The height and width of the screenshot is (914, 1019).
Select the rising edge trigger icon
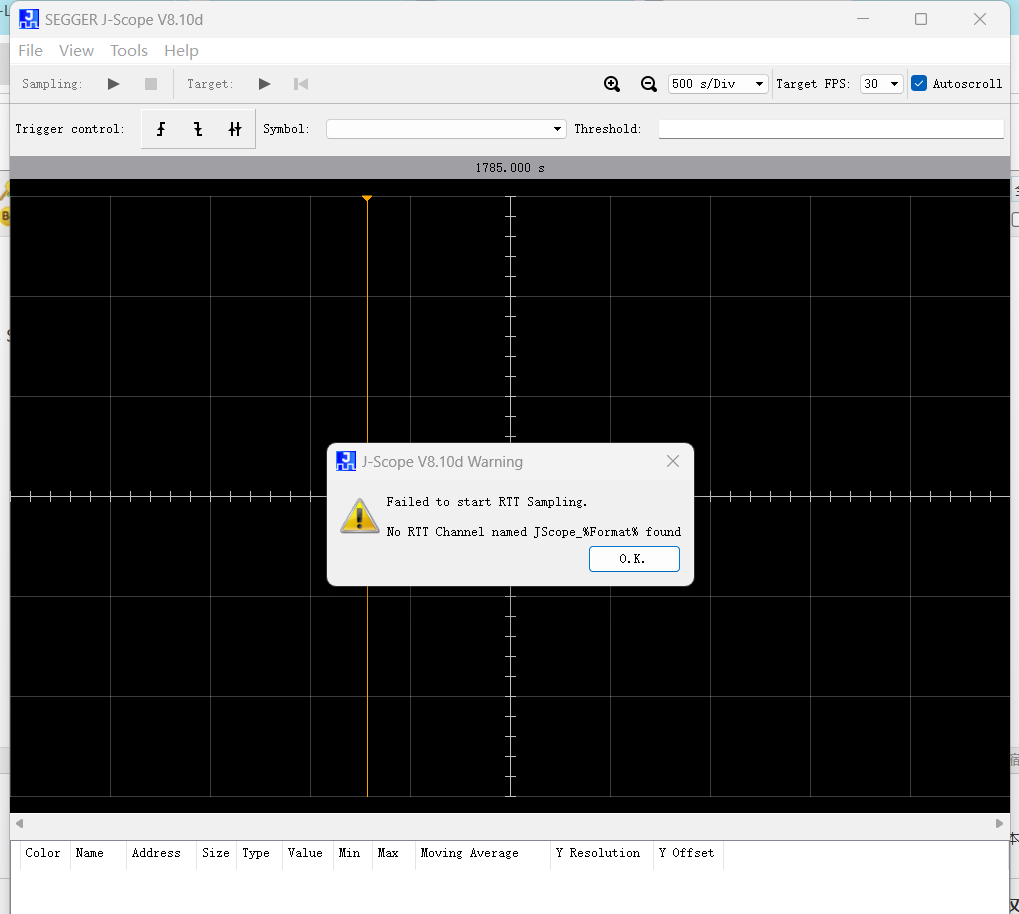pyautogui.click(x=161, y=129)
